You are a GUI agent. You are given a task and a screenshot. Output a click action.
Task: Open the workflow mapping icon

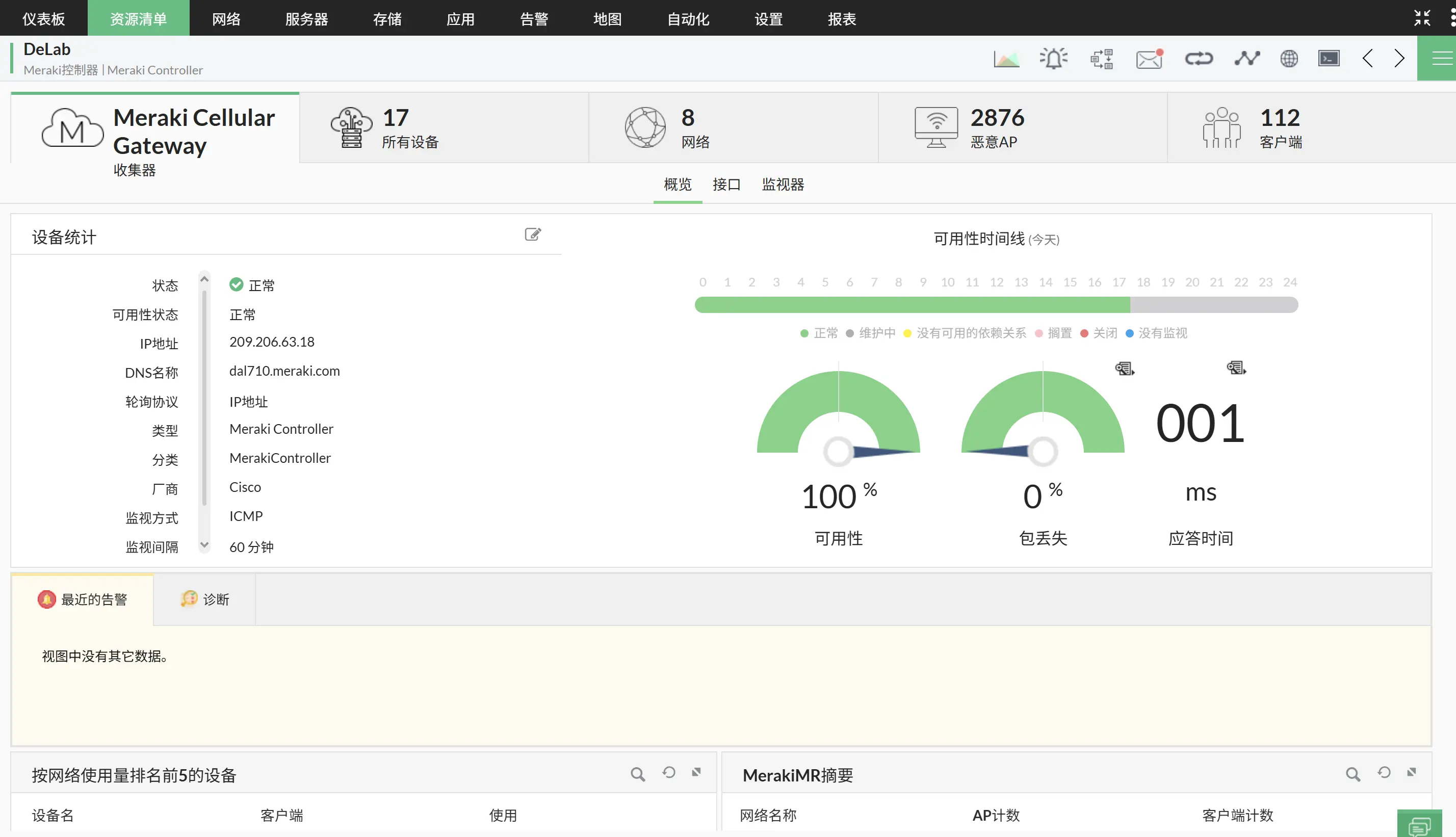coord(1102,58)
